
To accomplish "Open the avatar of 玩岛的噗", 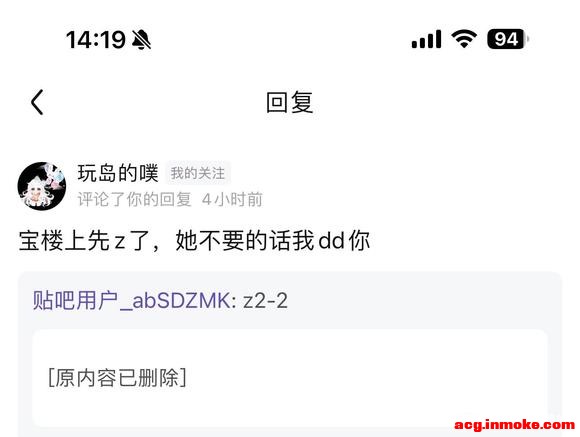I will click(x=42, y=186).
